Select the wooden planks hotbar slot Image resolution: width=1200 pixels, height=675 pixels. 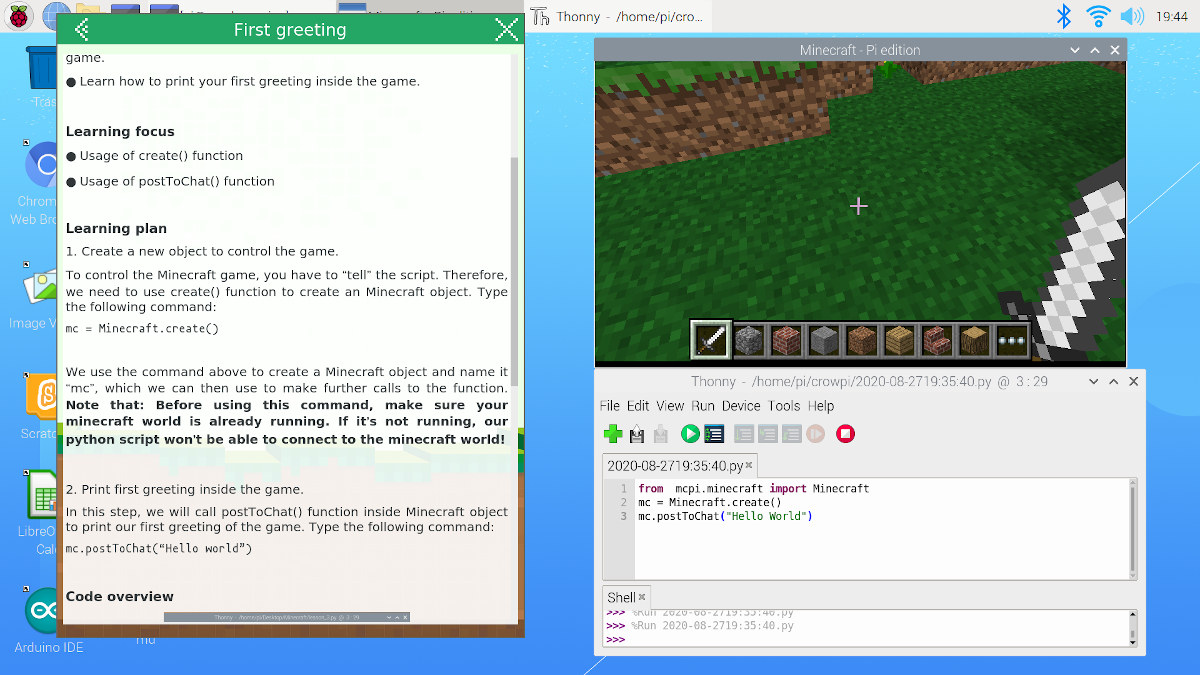898,341
